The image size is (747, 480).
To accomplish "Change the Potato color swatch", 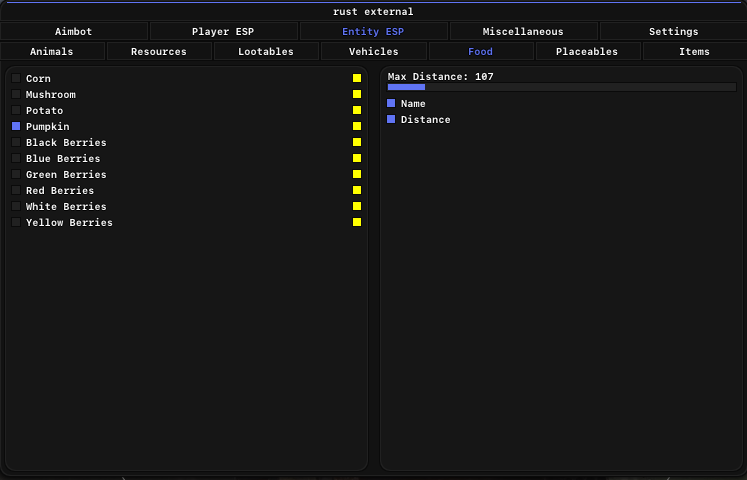I will (357, 110).
